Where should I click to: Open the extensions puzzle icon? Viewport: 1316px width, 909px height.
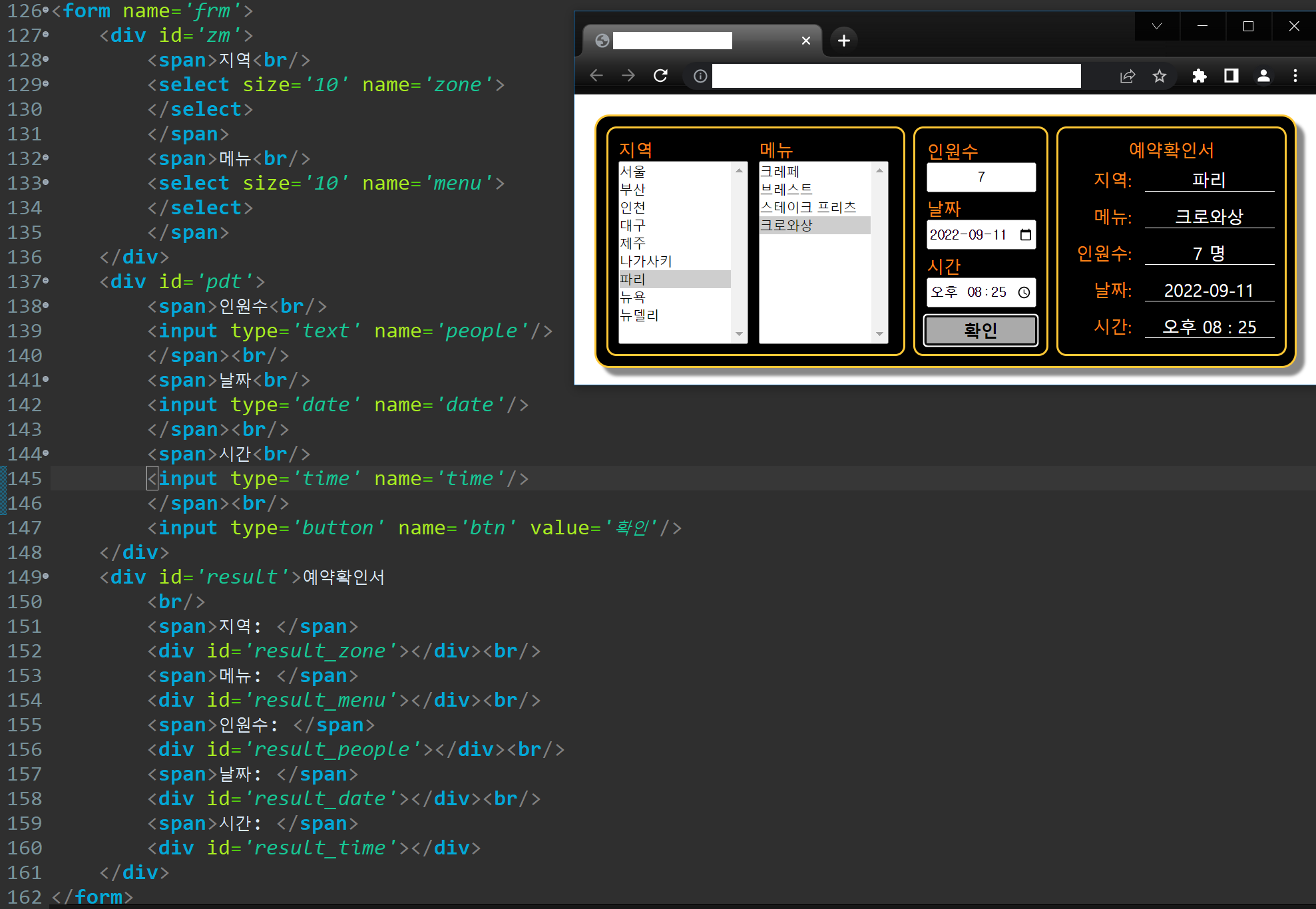pos(1199,76)
